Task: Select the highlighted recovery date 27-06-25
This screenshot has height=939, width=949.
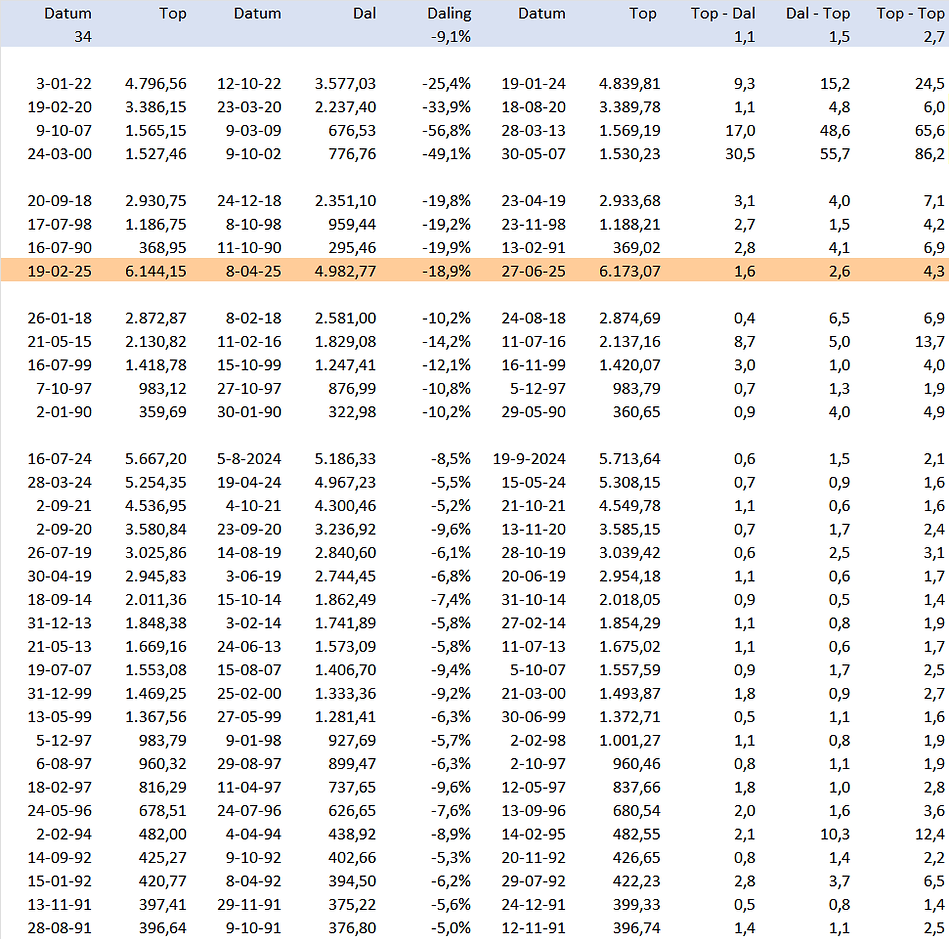Action: [x=533, y=271]
